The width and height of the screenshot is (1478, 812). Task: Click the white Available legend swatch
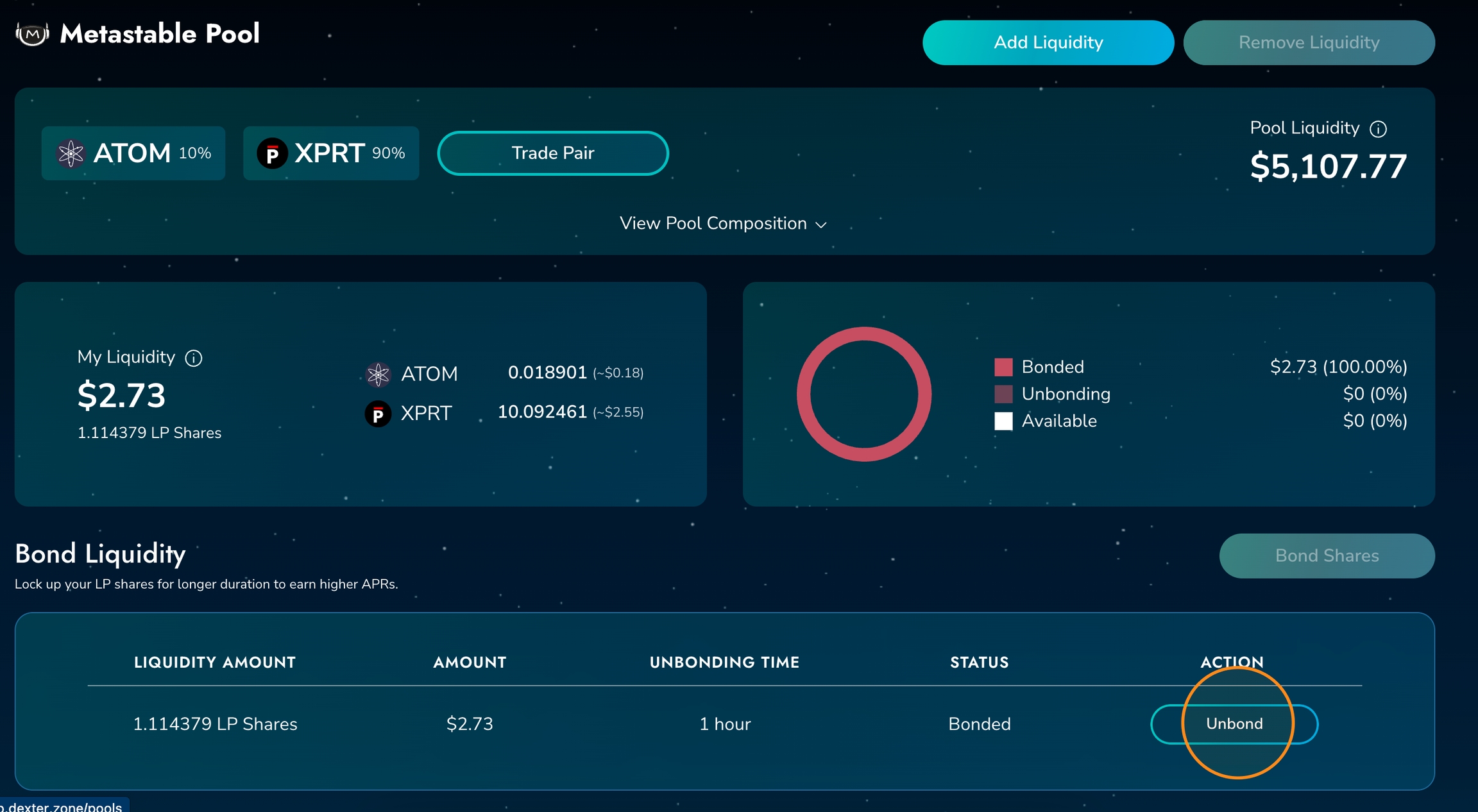coord(1003,421)
